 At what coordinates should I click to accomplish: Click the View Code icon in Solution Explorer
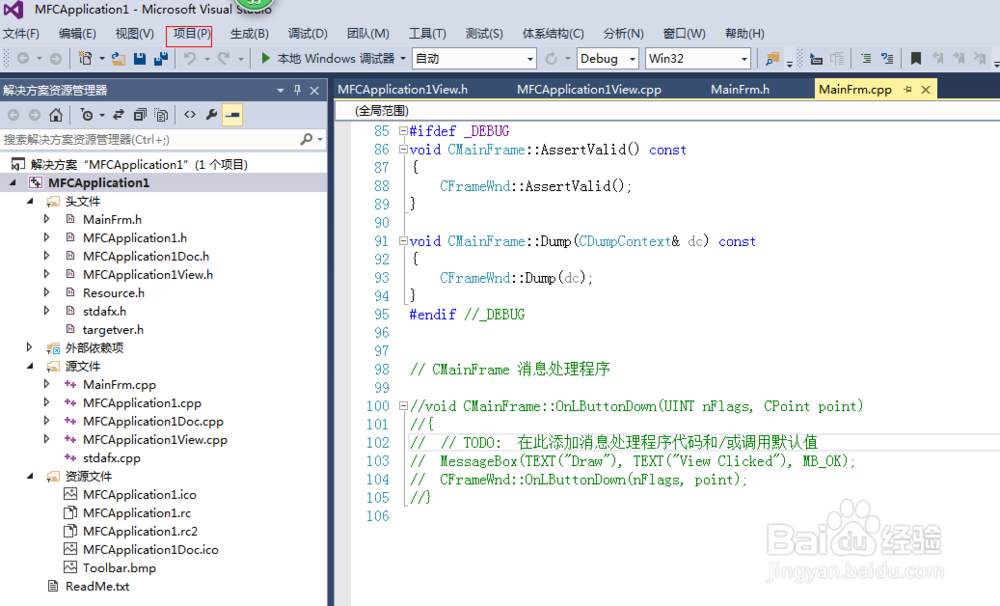coord(190,115)
